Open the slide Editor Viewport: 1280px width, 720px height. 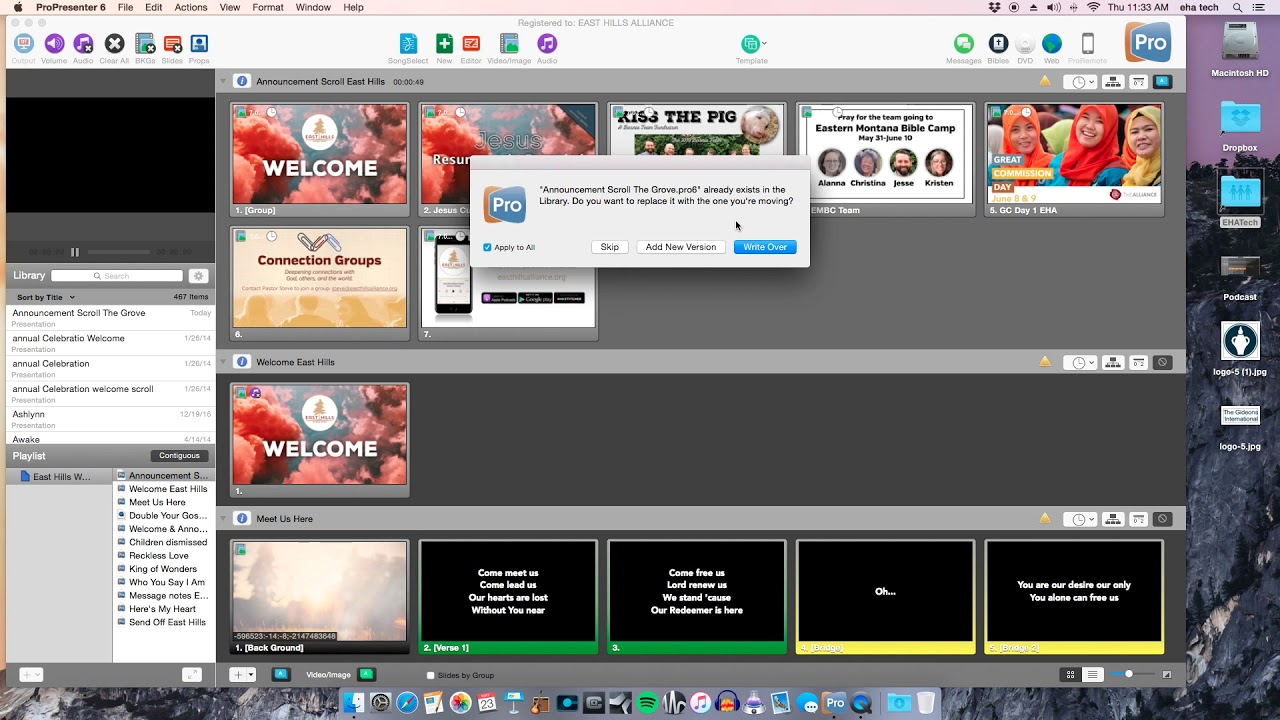click(471, 44)
